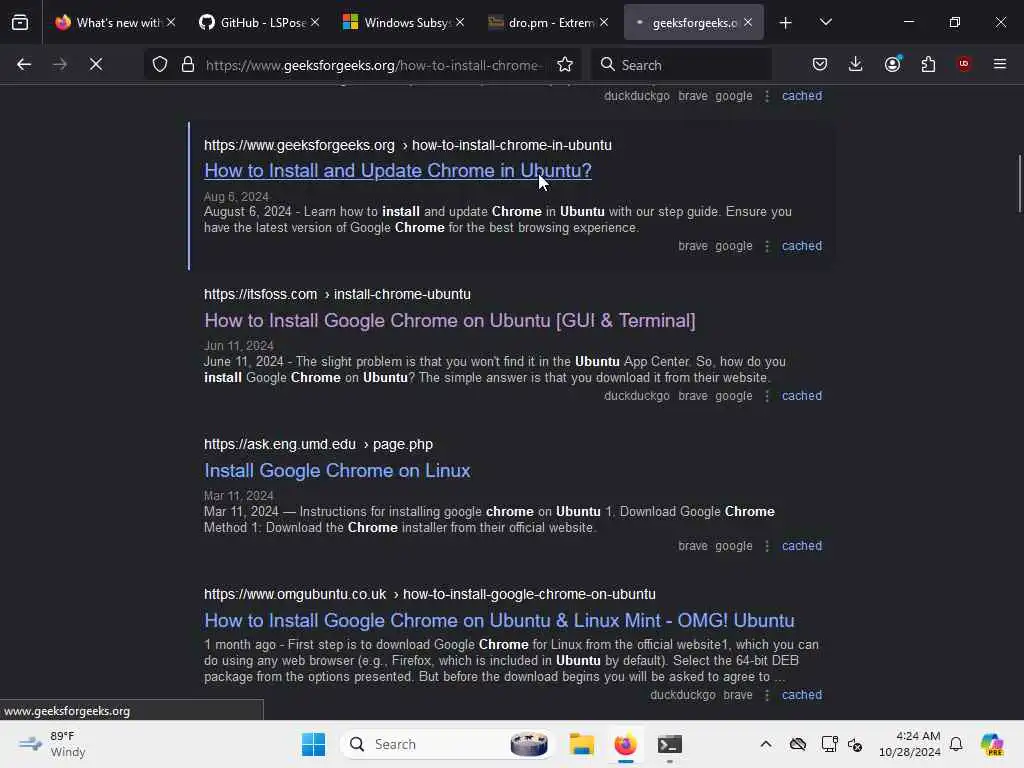Open the Windows Start menu
The width and height of the screenshot is (1024, 768).
tap(313, 744)
